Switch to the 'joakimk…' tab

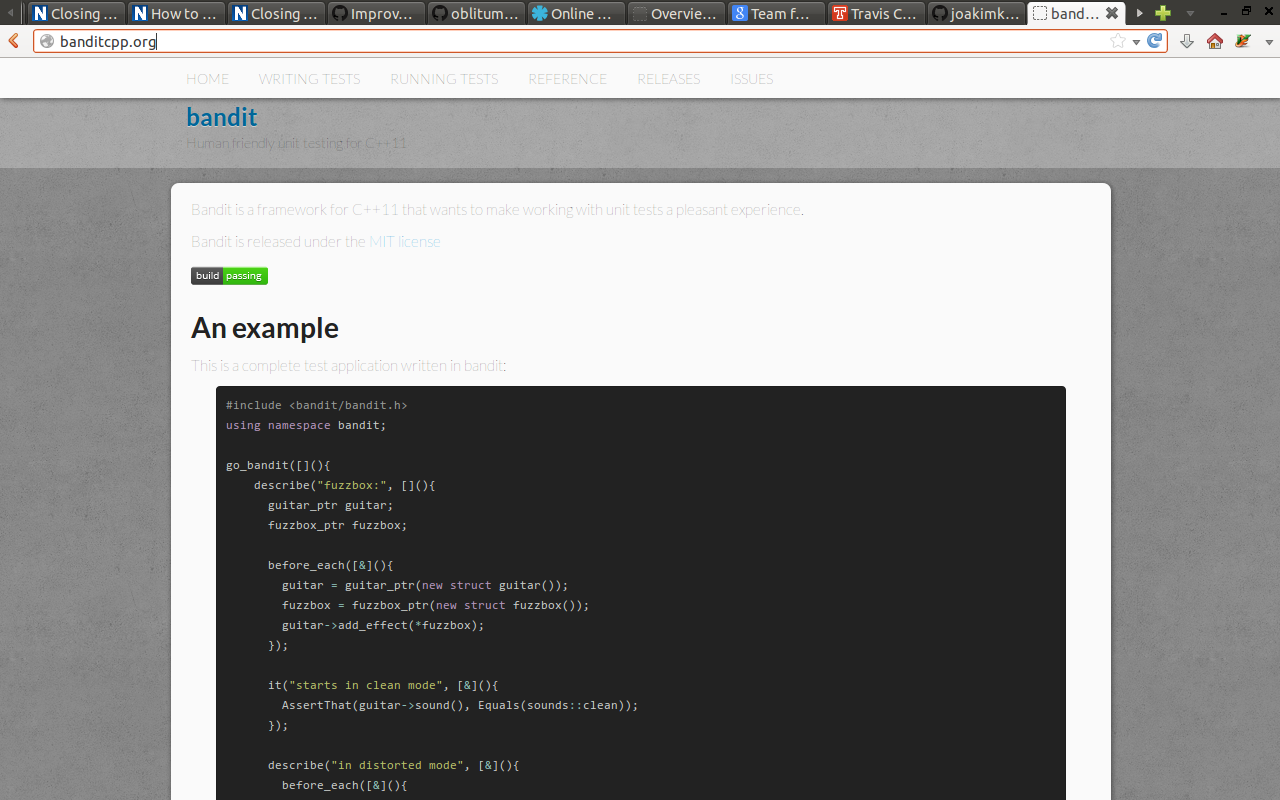coord(976,14)
